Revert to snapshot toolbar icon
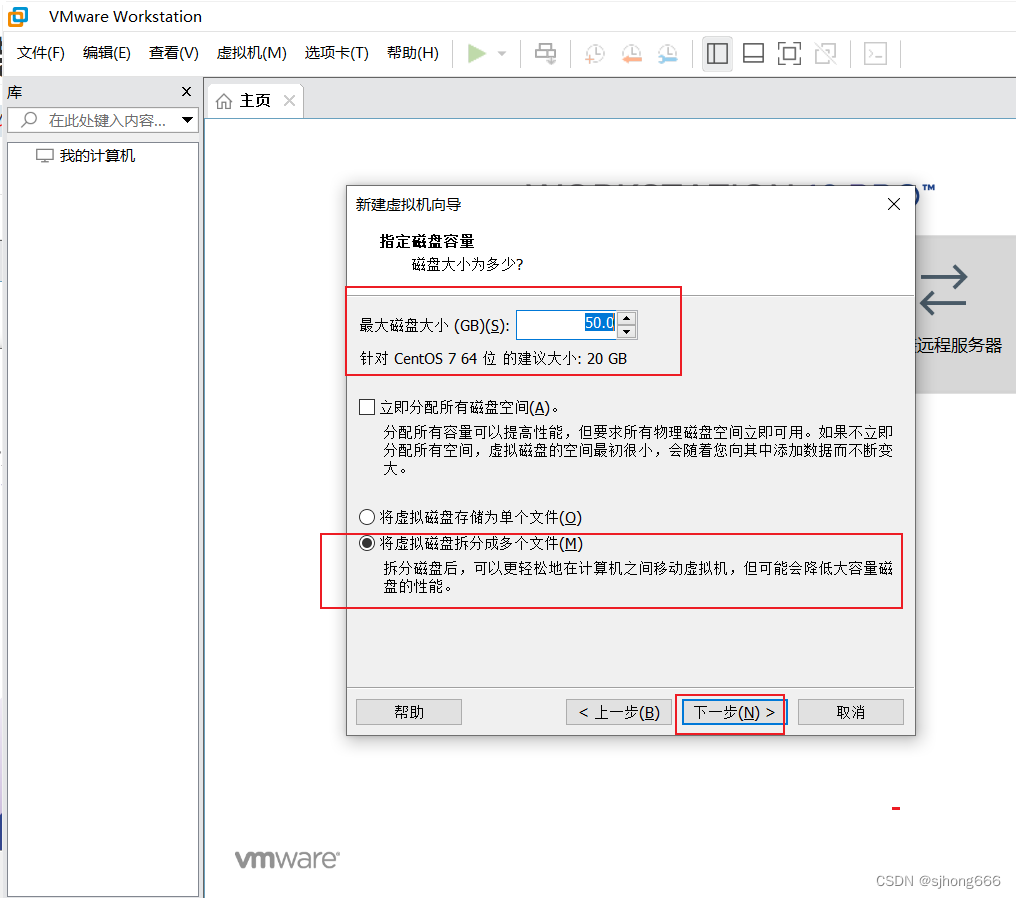This screenshot has width=1016, height=898. point(631,53)
